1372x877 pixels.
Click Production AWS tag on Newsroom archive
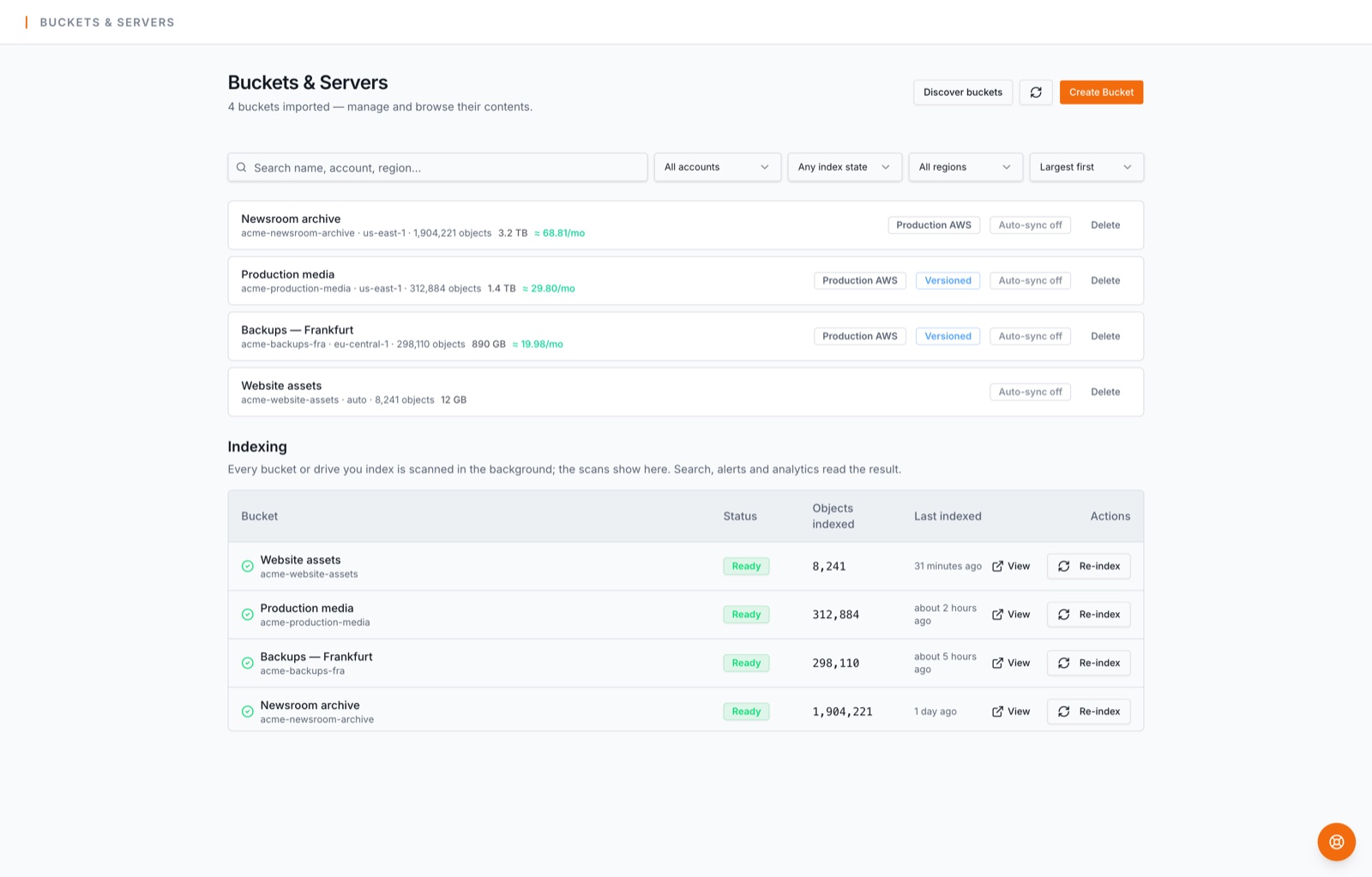(934, 225)
